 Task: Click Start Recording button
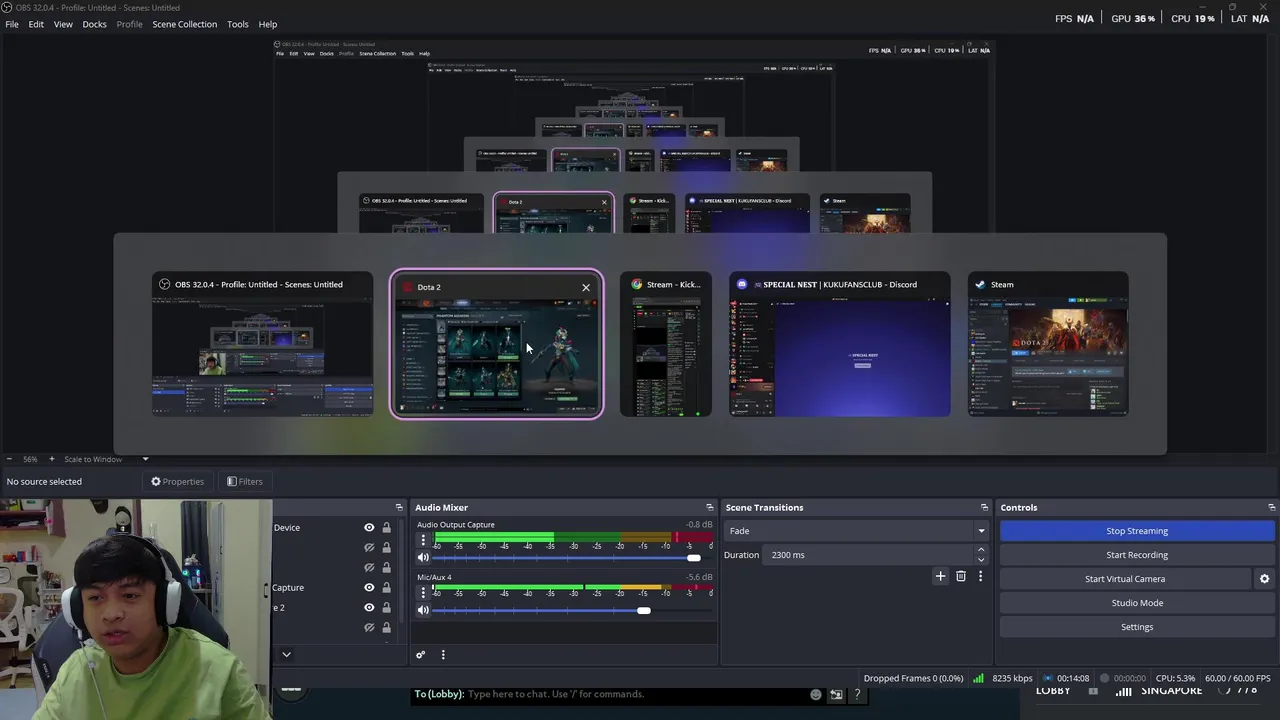coord(1137,555)
